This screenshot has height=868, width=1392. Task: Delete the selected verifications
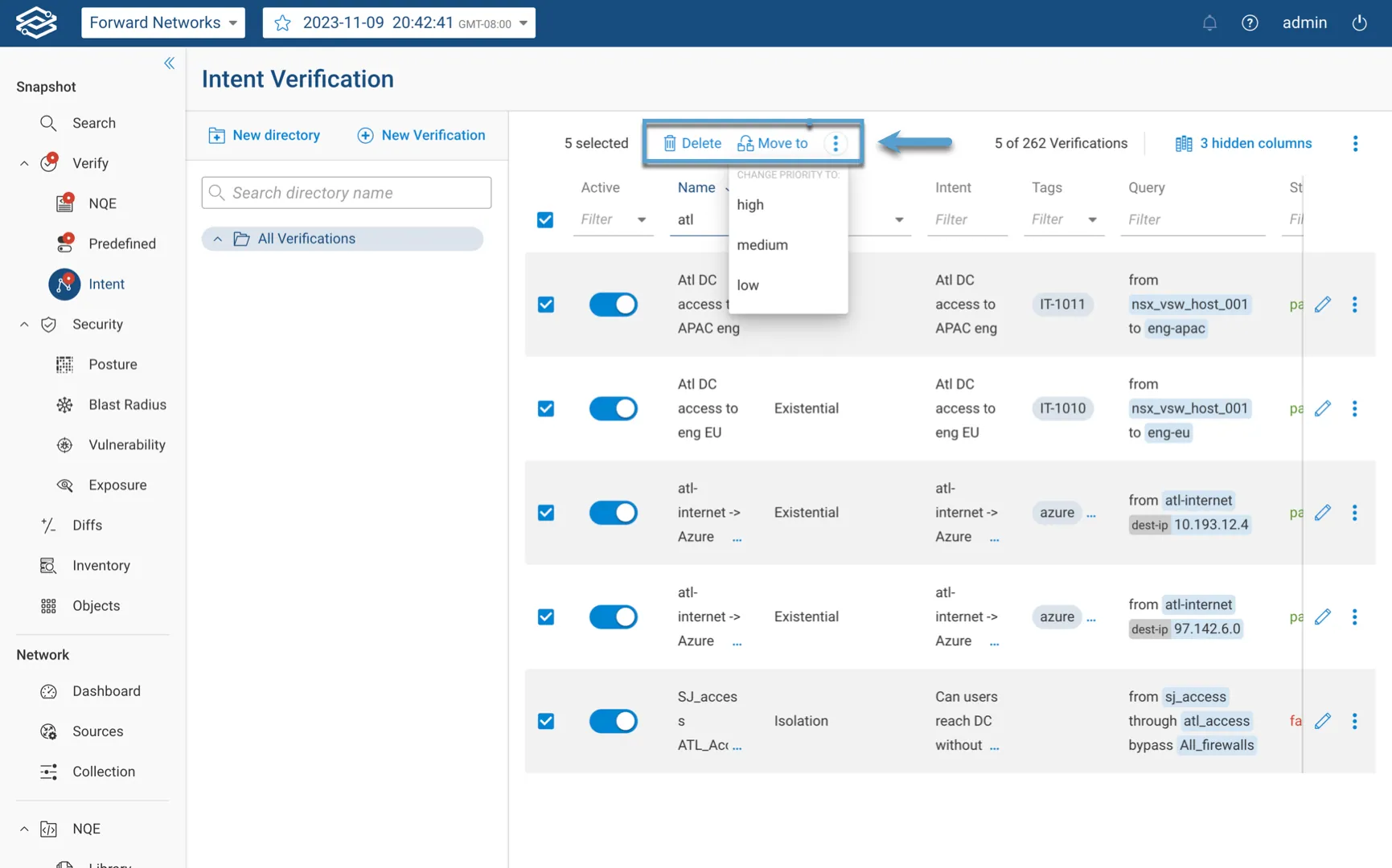coord(692,143)
